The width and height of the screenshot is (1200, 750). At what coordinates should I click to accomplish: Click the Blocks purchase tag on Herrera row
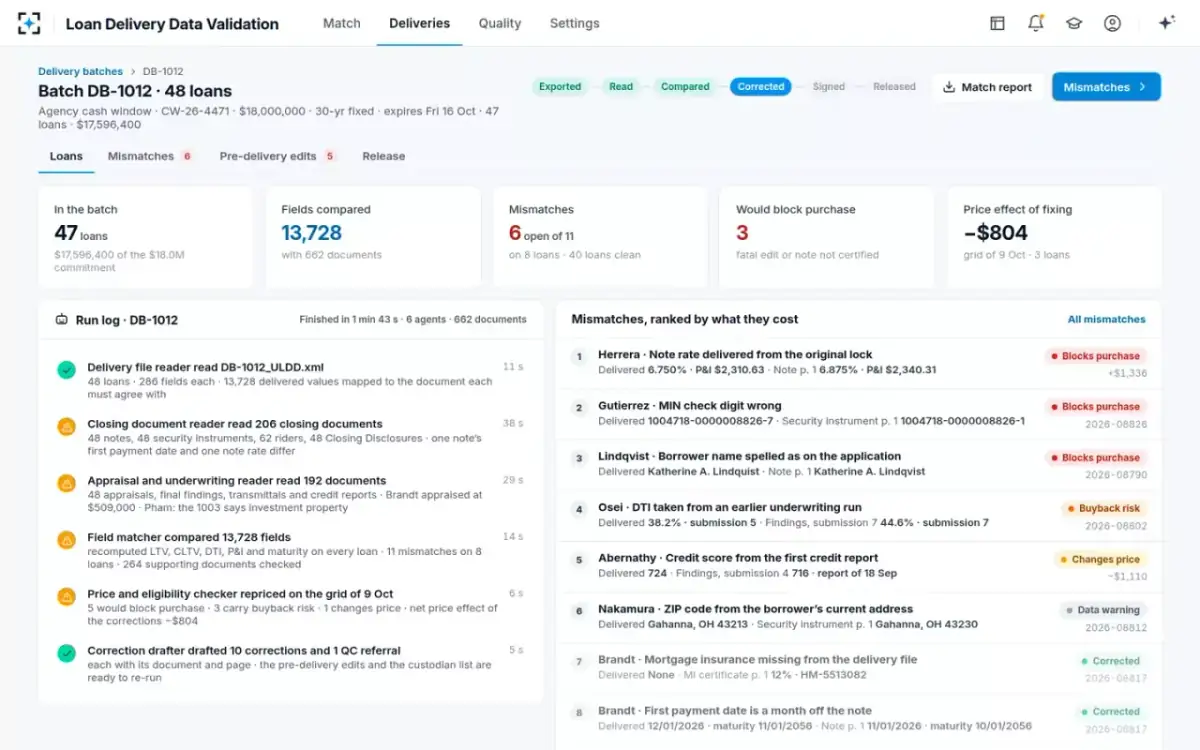(x=1096, y=356)
